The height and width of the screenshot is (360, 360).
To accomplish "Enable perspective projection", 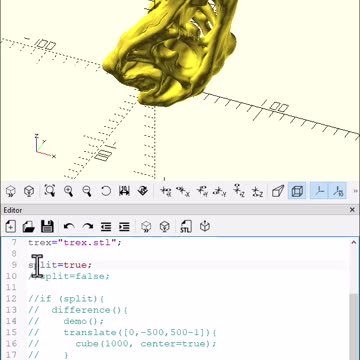I will 278,191.
